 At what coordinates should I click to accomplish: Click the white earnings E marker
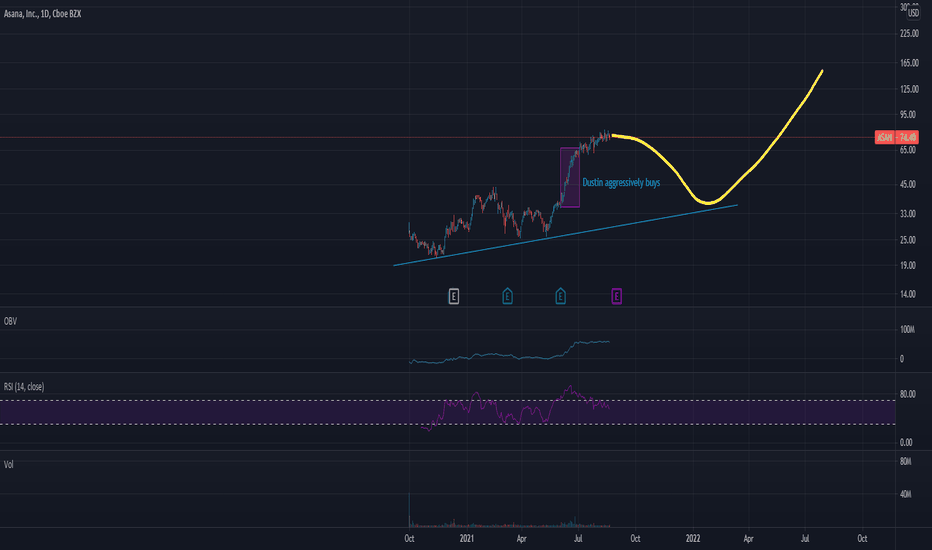point(454,296)
